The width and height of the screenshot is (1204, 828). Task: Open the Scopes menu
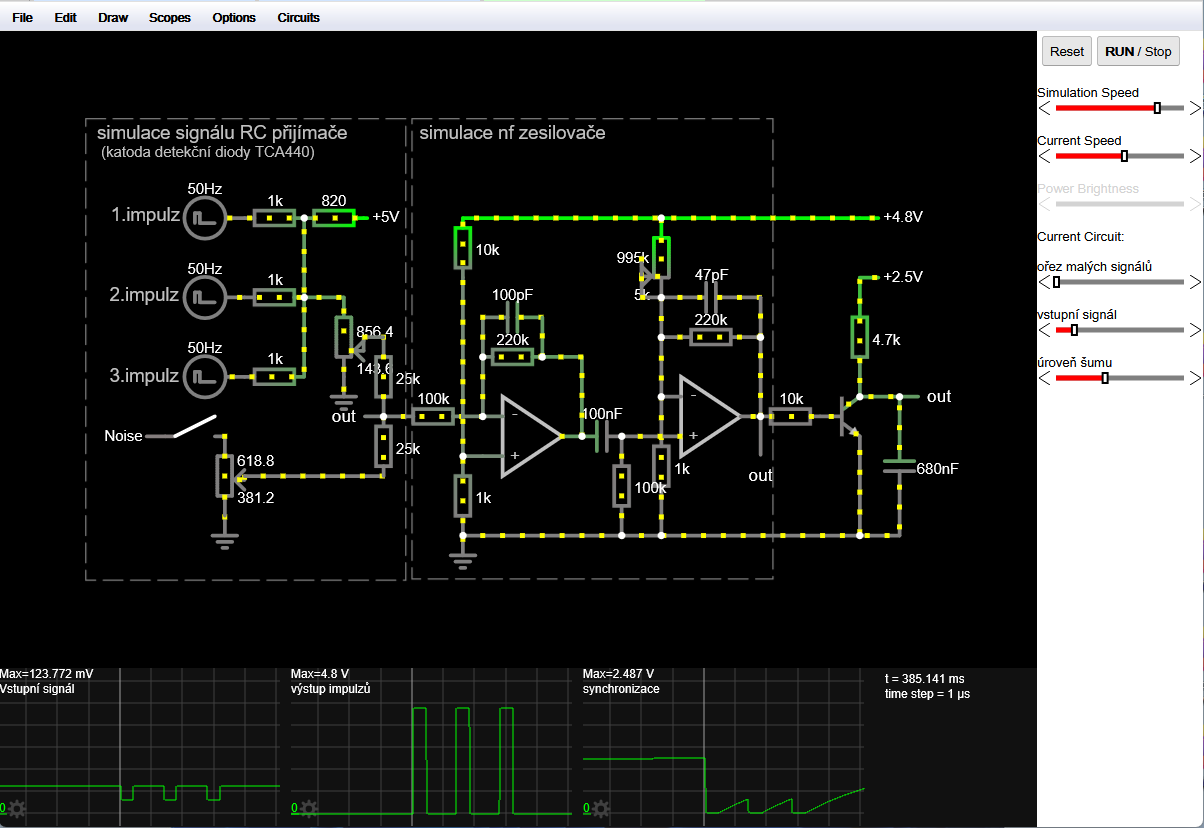(x=170, y=18)
